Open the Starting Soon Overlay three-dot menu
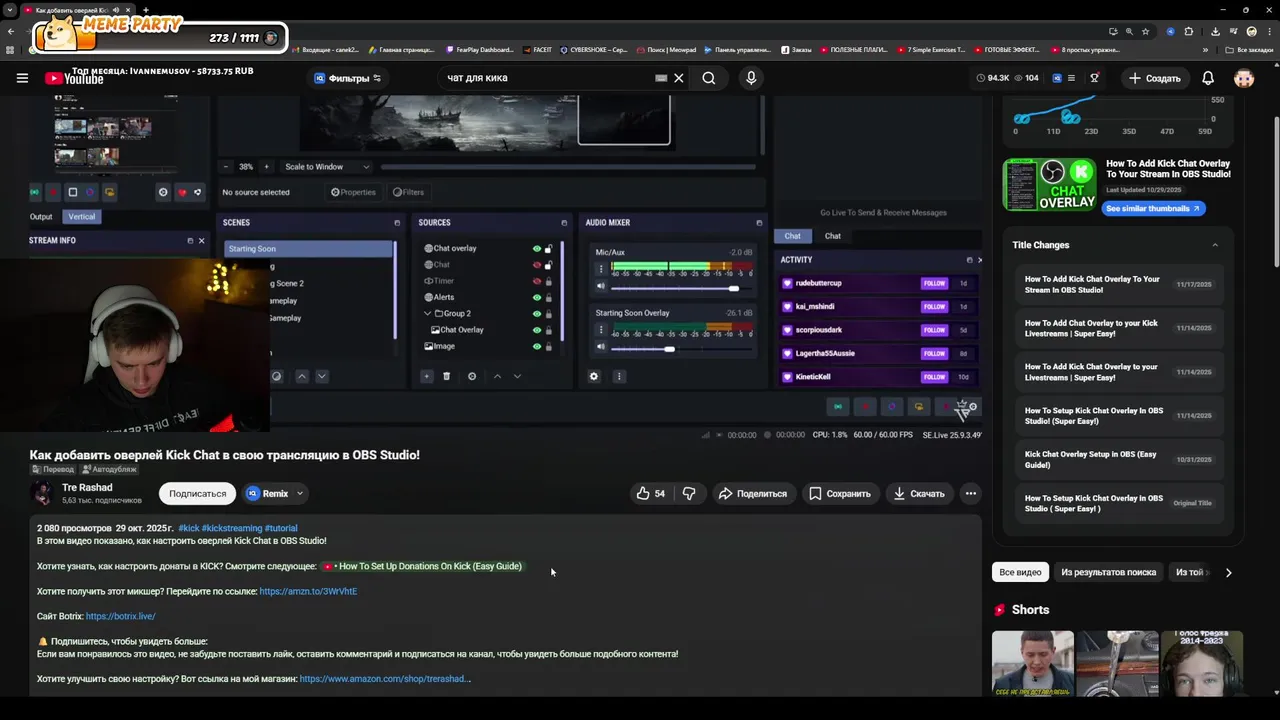 click(x=601, y=328)
